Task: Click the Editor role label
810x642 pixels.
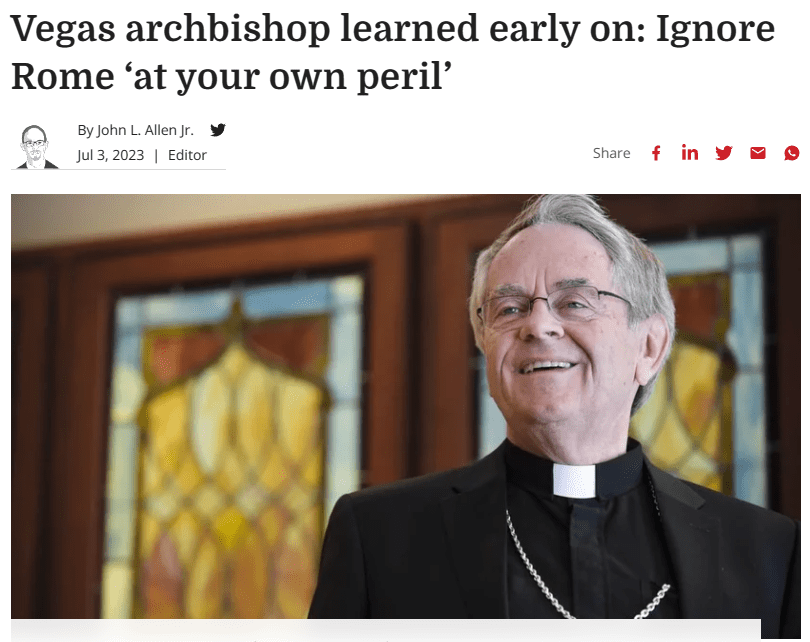Action: pyautogui.click(x=187, y=155)
